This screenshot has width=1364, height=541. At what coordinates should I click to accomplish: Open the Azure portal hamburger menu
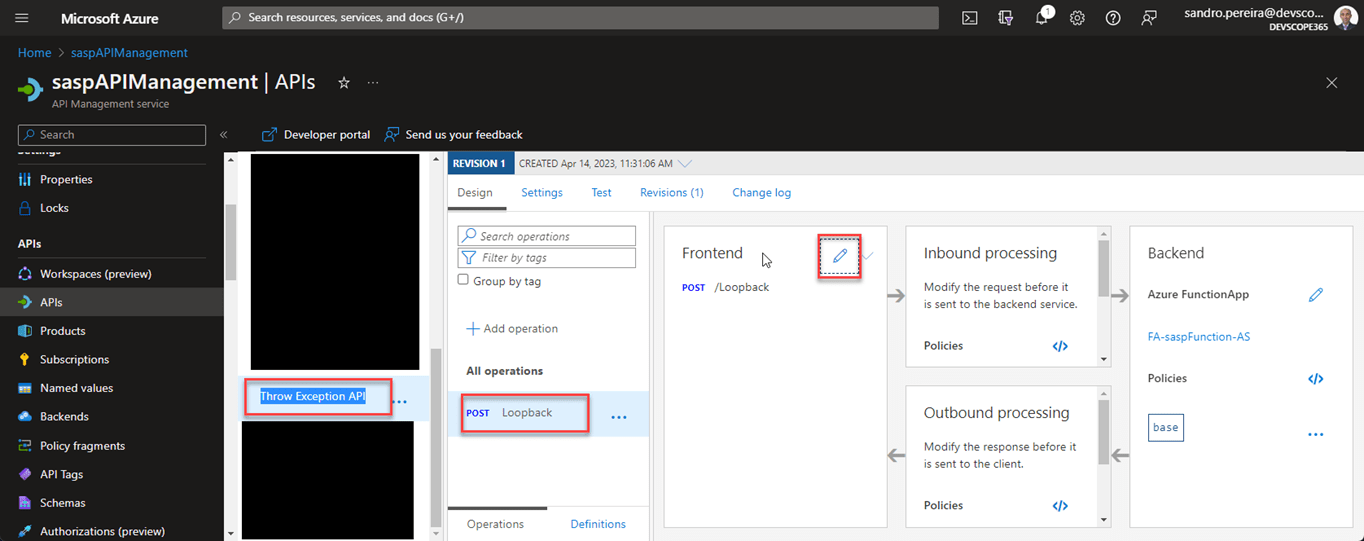(x=22, y=18)
